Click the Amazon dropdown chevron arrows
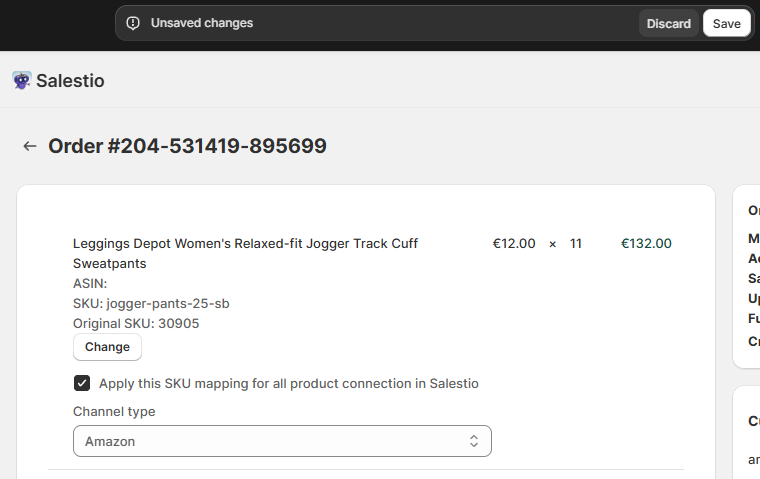The width and height of the screenshot is (760, 479). coord(474,441)
